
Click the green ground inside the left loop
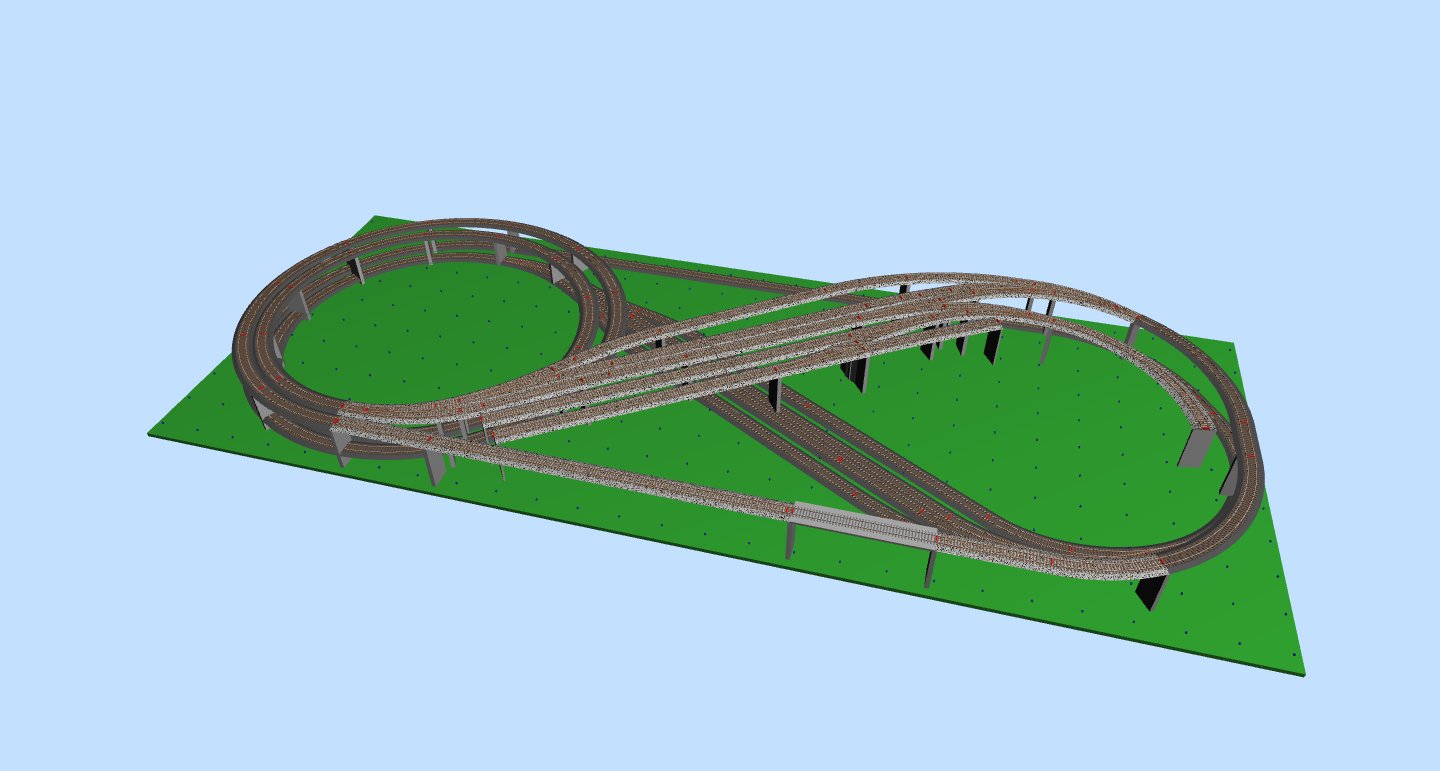[x=430, y=330]
